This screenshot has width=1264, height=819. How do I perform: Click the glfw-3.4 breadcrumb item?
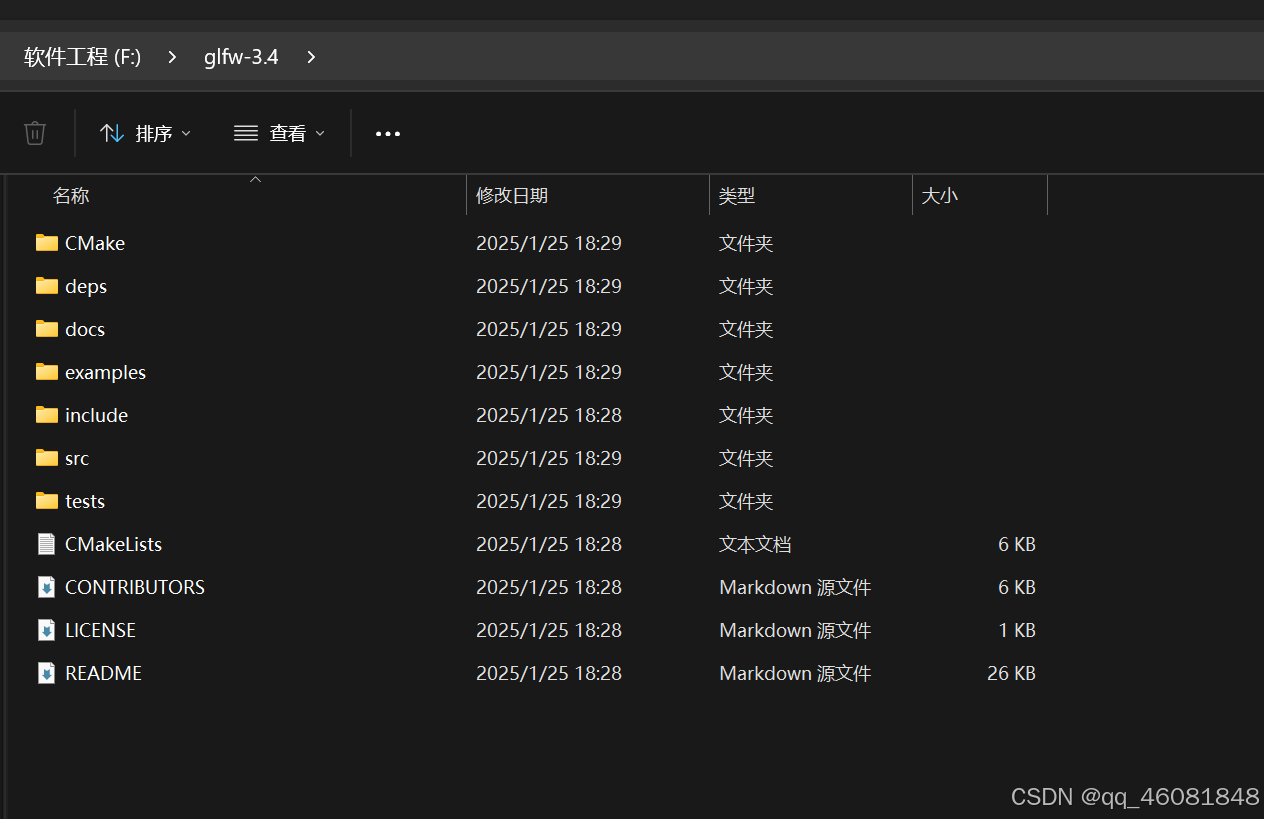pos(240,57)
